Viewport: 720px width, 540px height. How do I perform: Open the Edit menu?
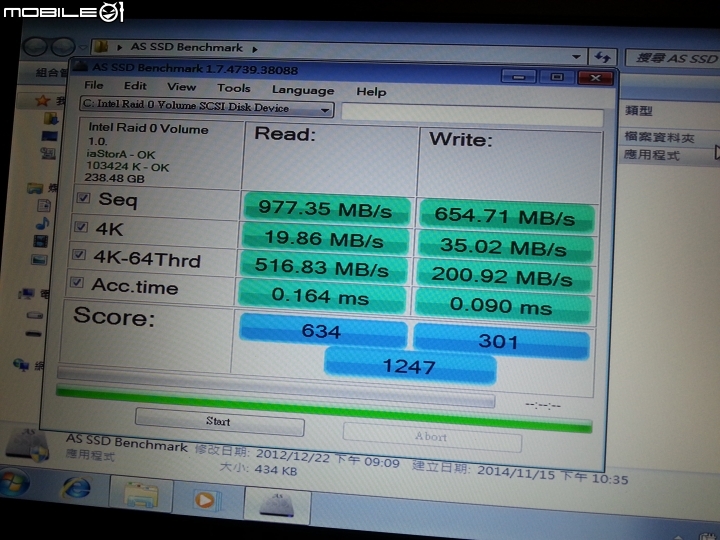click(135, 86)
